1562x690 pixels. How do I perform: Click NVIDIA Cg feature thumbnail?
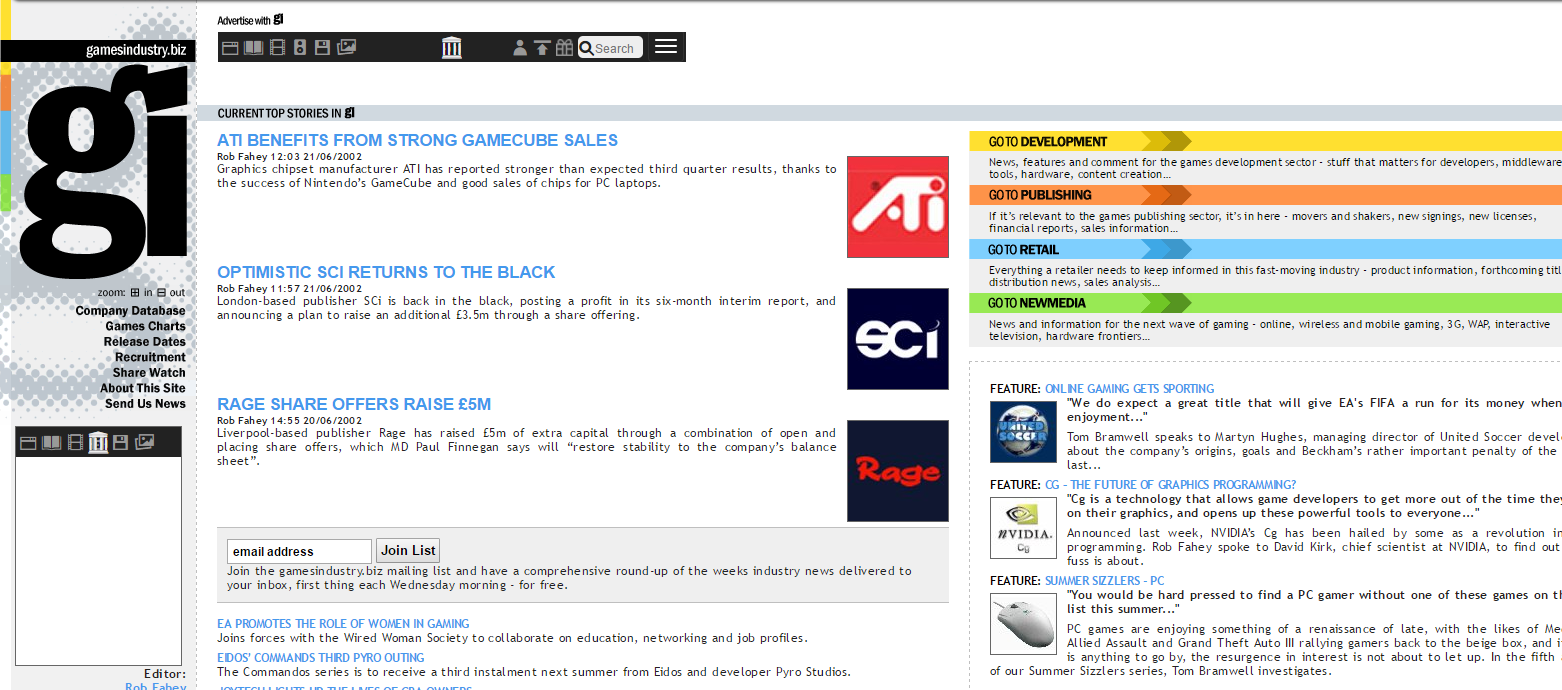tap(1023, 528)
